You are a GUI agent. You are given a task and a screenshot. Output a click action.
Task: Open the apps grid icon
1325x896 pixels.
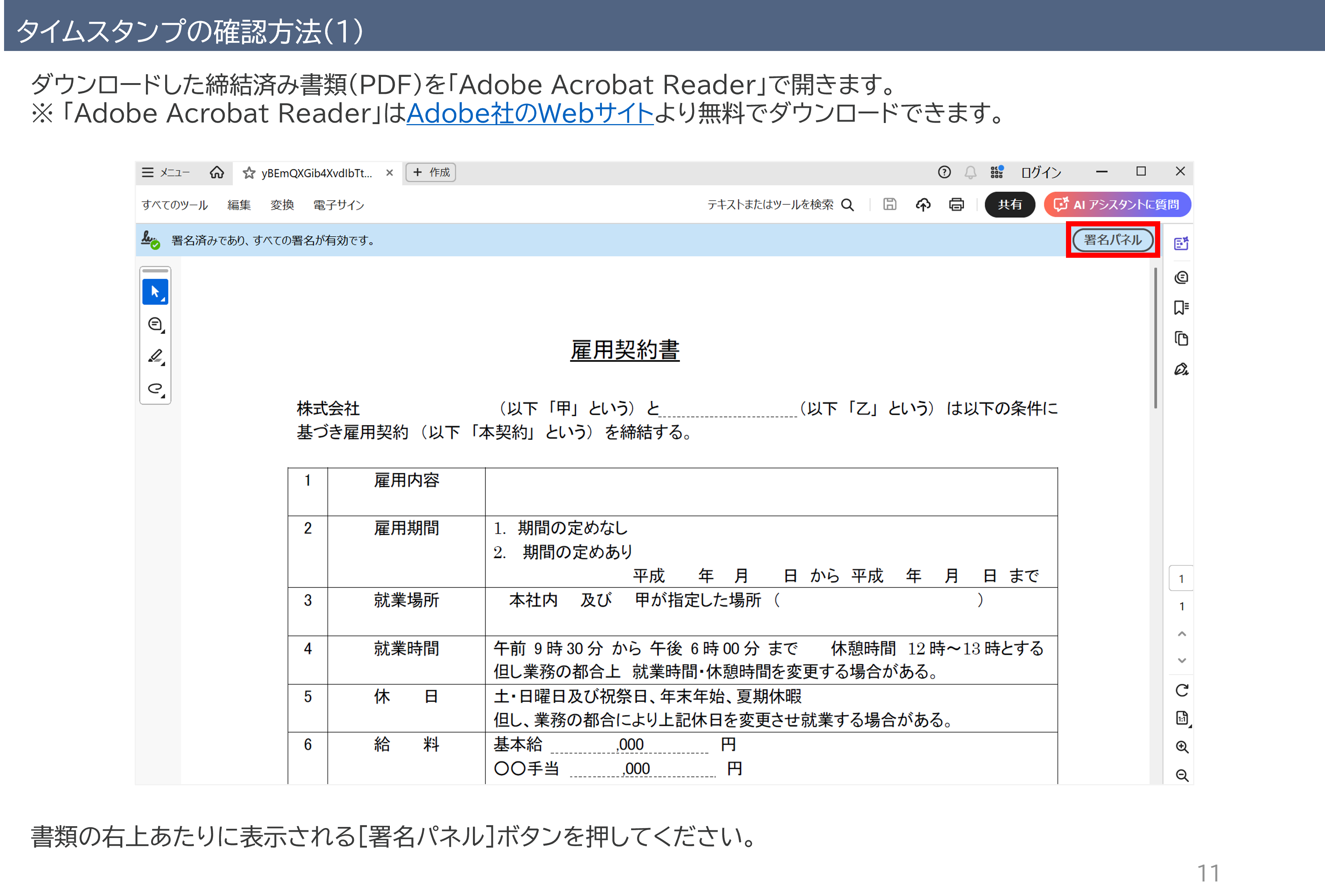[996, 172]
